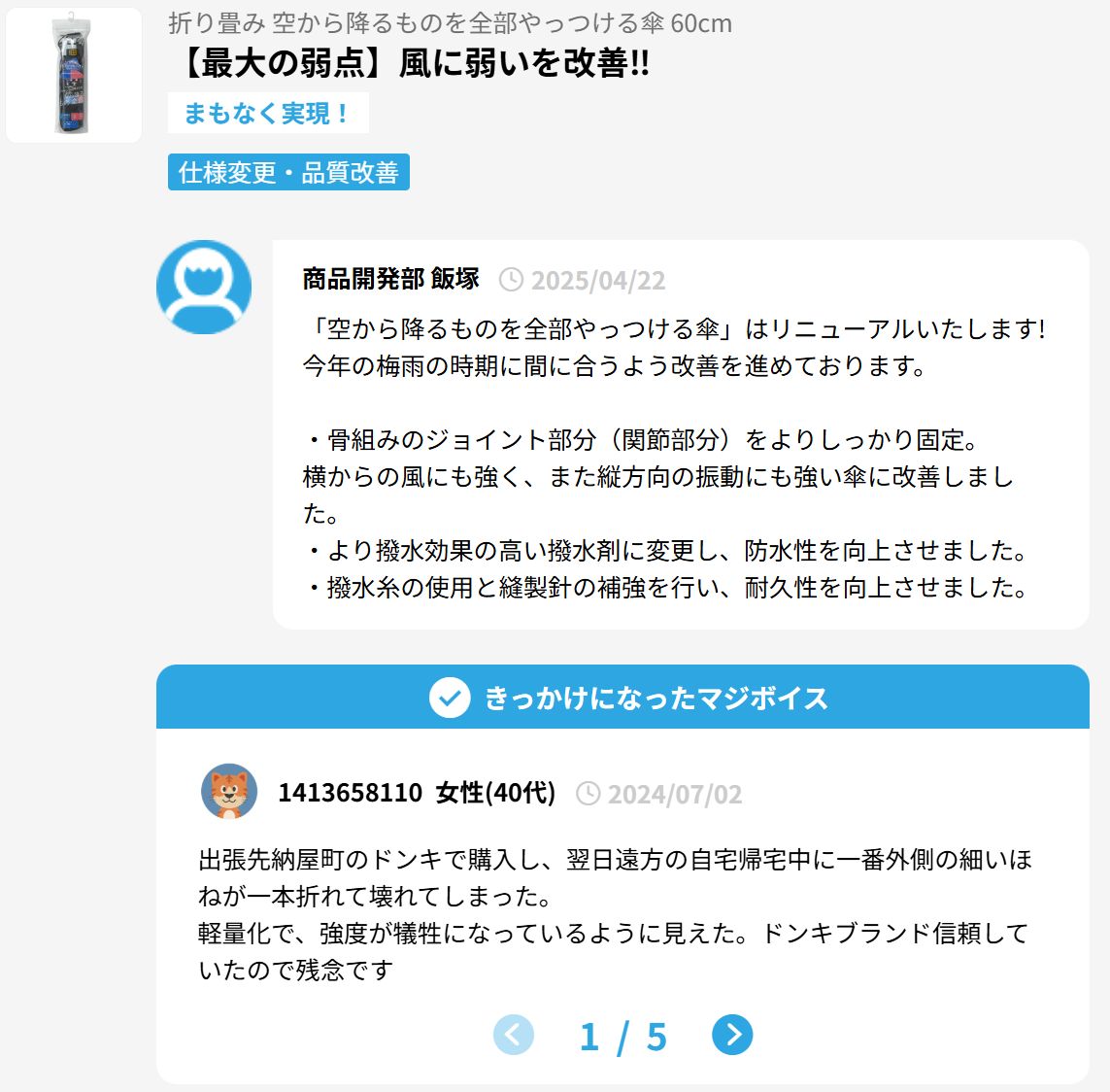Click the clock icon beside 2024/07/02
The width and height of the screenshot is (1110, 1092).
click(589, 794)
